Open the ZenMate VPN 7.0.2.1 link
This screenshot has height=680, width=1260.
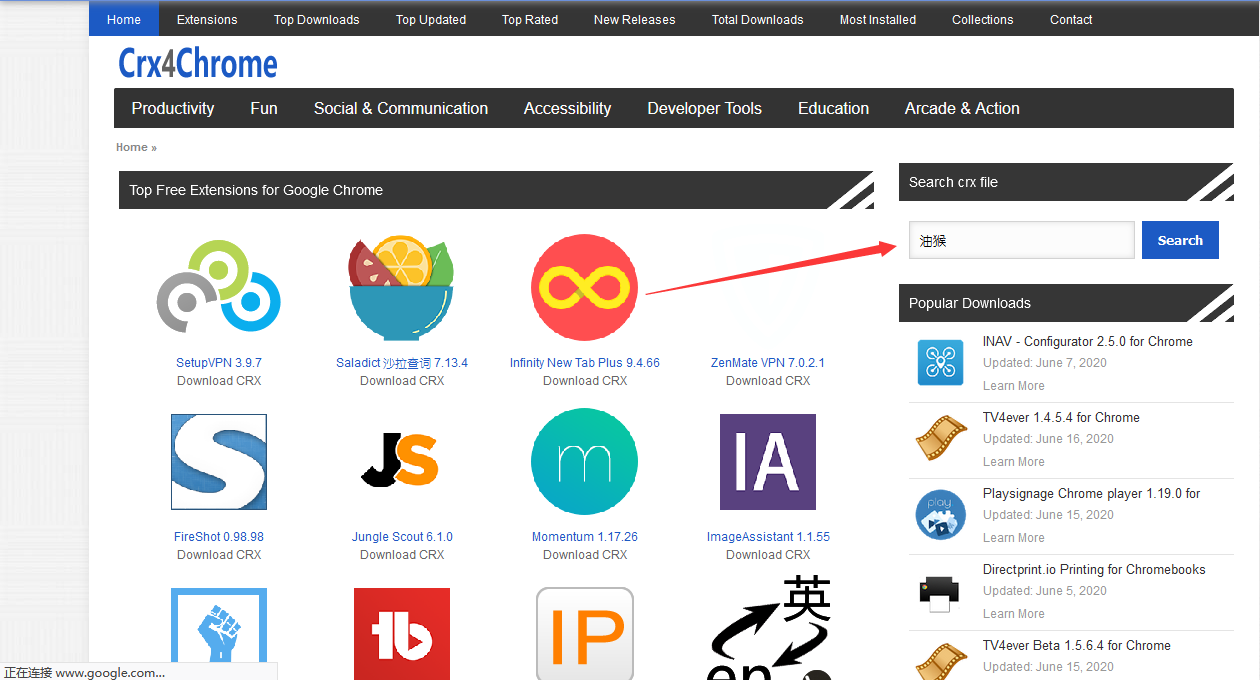pos(768,363)
